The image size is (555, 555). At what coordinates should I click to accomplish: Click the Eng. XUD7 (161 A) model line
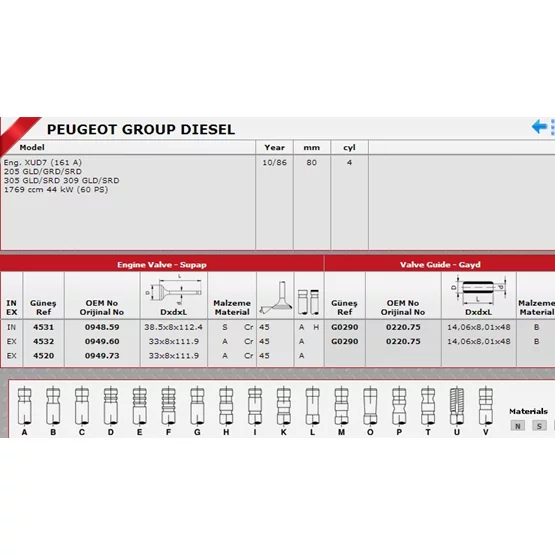click(x=43, y=162)
